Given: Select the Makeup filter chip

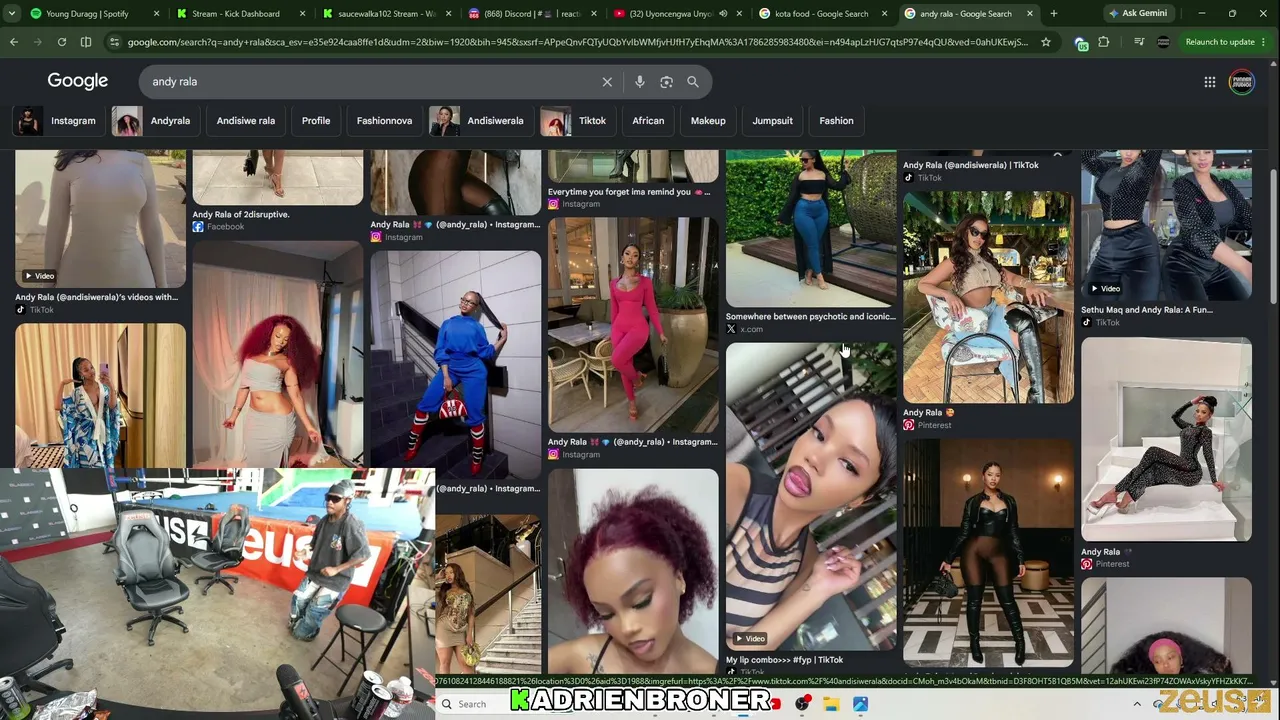Looking at the screenshot, I should click(708, 121).
